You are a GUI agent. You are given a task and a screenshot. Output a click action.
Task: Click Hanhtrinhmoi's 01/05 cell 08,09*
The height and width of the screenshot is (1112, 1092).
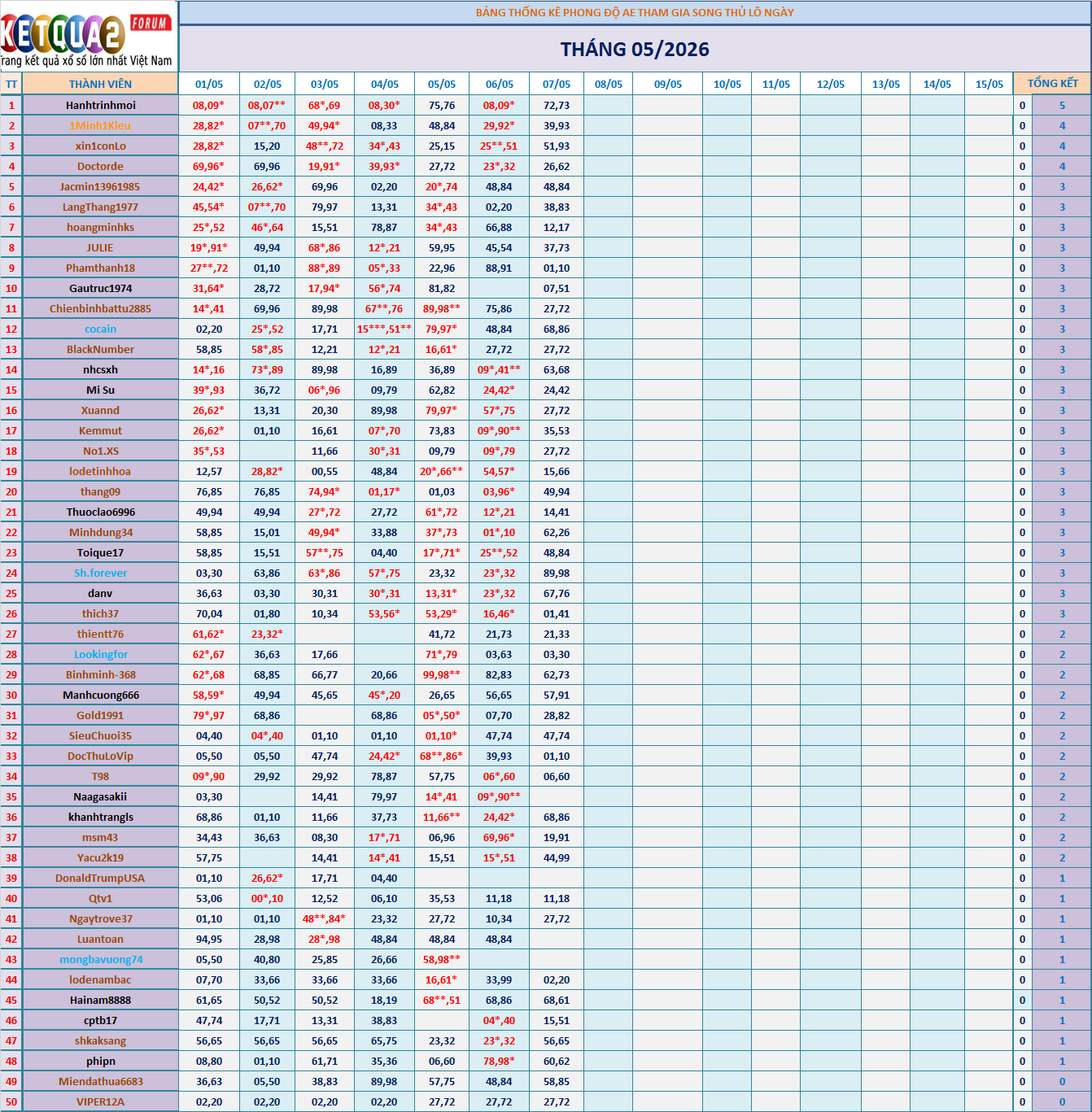[209, 105]
